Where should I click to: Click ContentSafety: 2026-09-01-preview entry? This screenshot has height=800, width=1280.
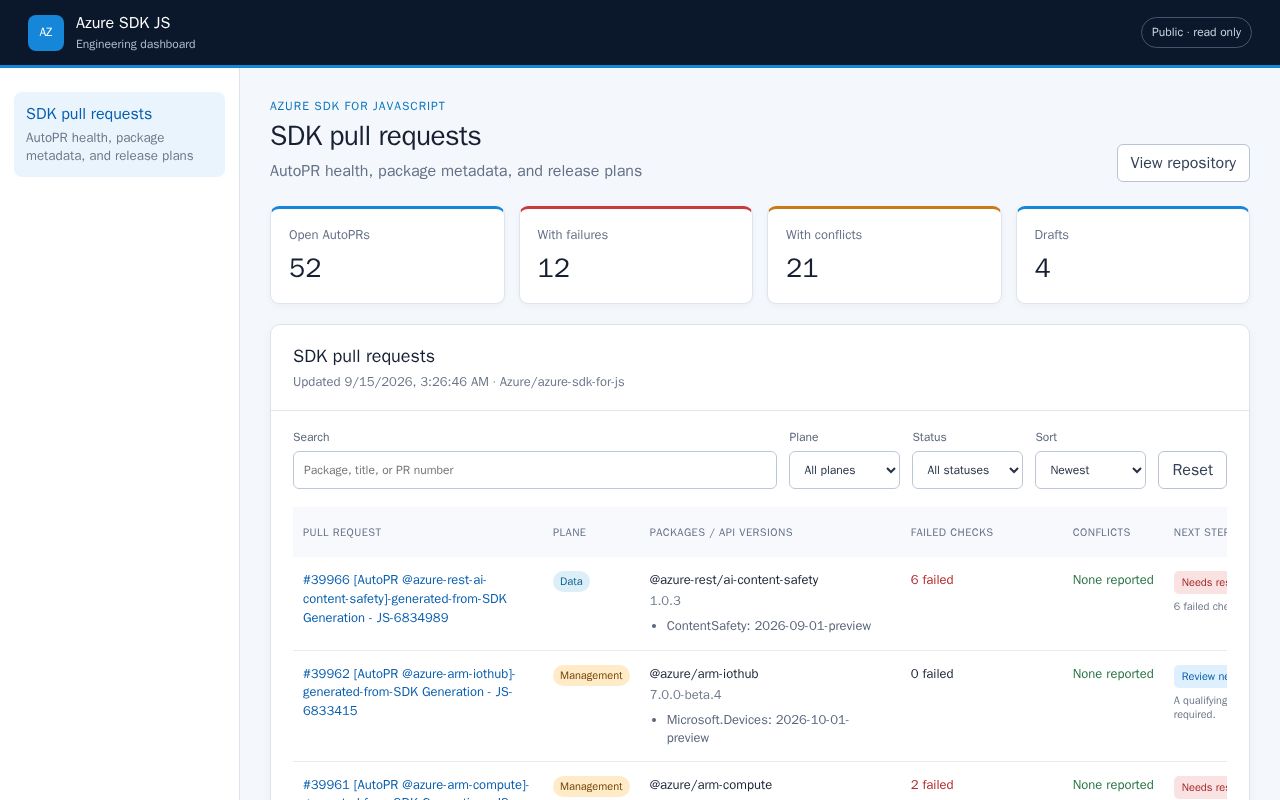point(769,626)
